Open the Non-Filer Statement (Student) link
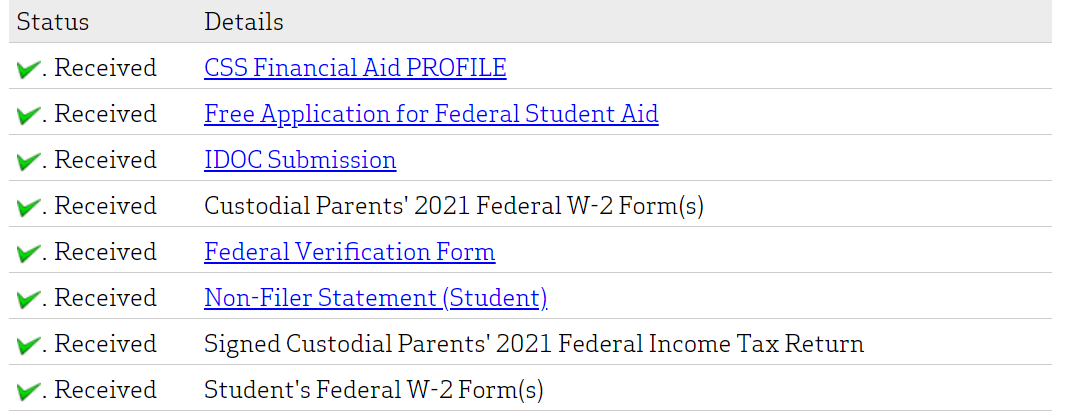 (x=375, y=298)
